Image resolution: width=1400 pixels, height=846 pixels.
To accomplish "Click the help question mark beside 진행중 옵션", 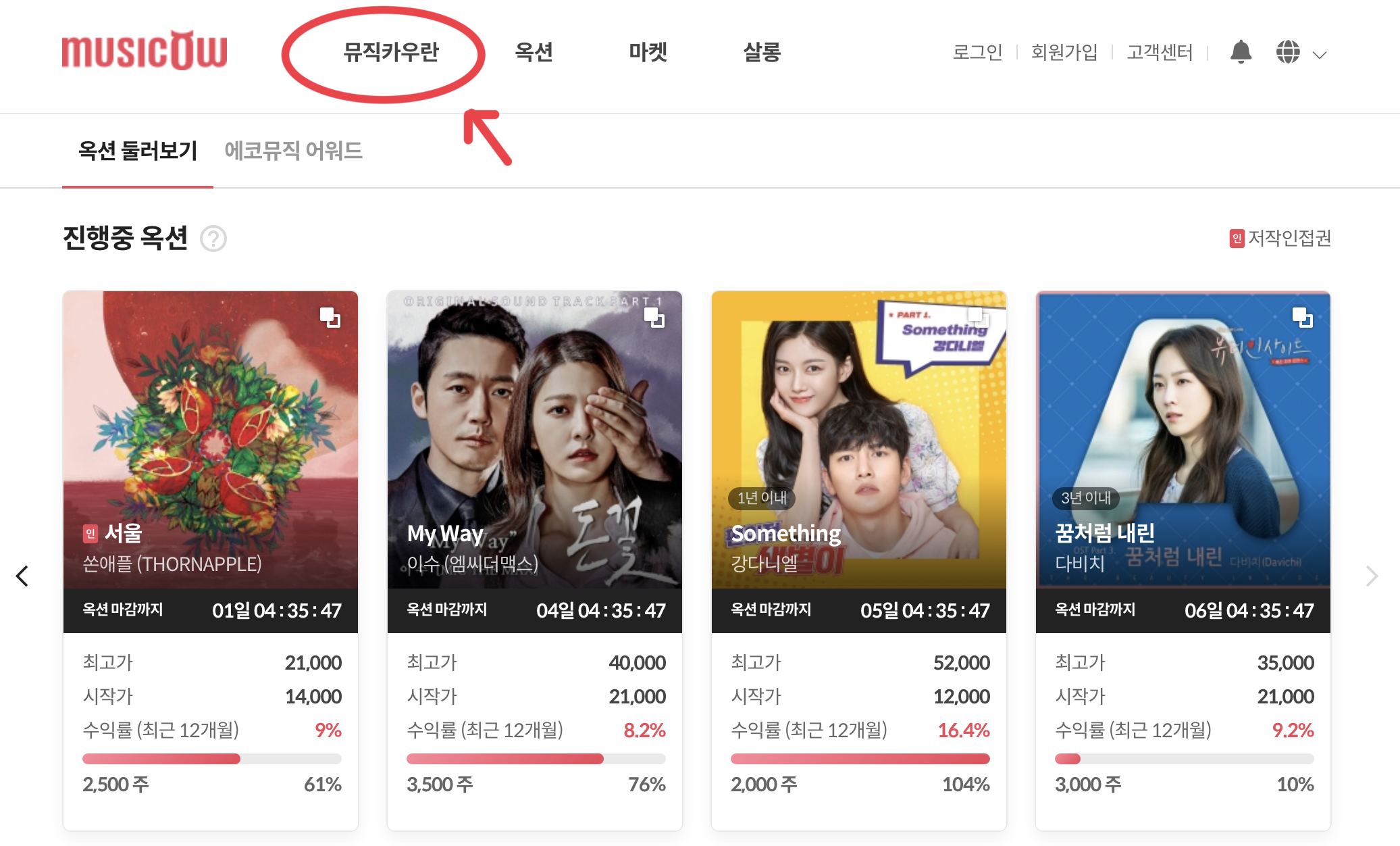I will (213, 239).
